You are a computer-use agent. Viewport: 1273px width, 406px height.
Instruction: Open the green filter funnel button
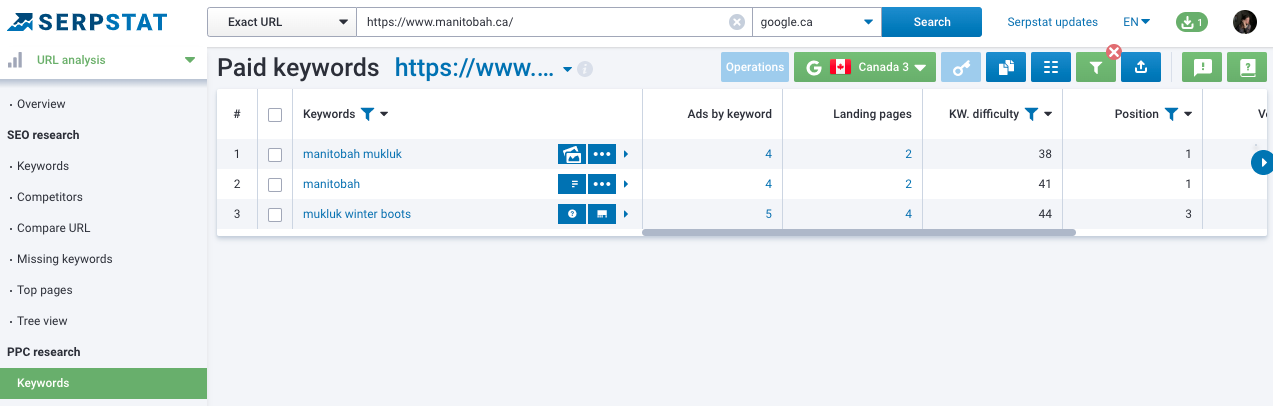(x=1095, y=67)
